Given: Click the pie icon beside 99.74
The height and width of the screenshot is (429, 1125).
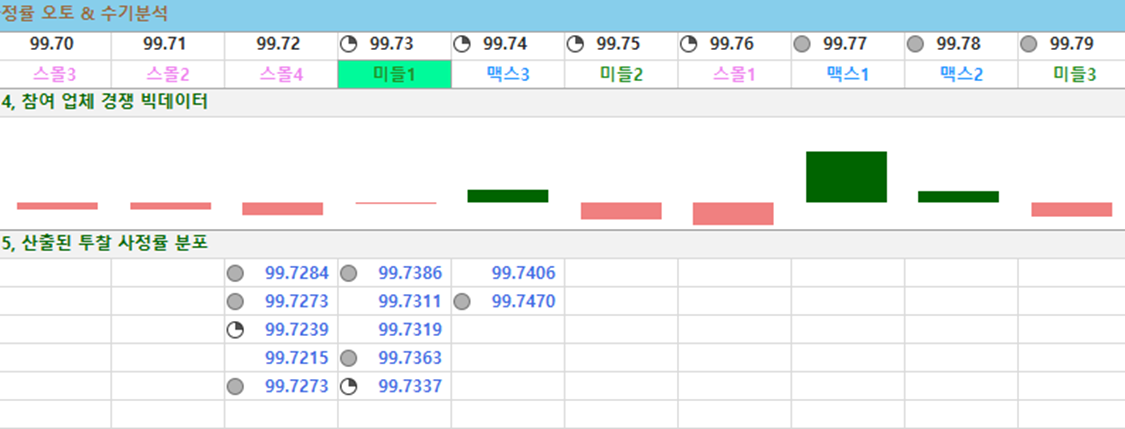Looking at the screenshot, I should (x=461, y=44).
